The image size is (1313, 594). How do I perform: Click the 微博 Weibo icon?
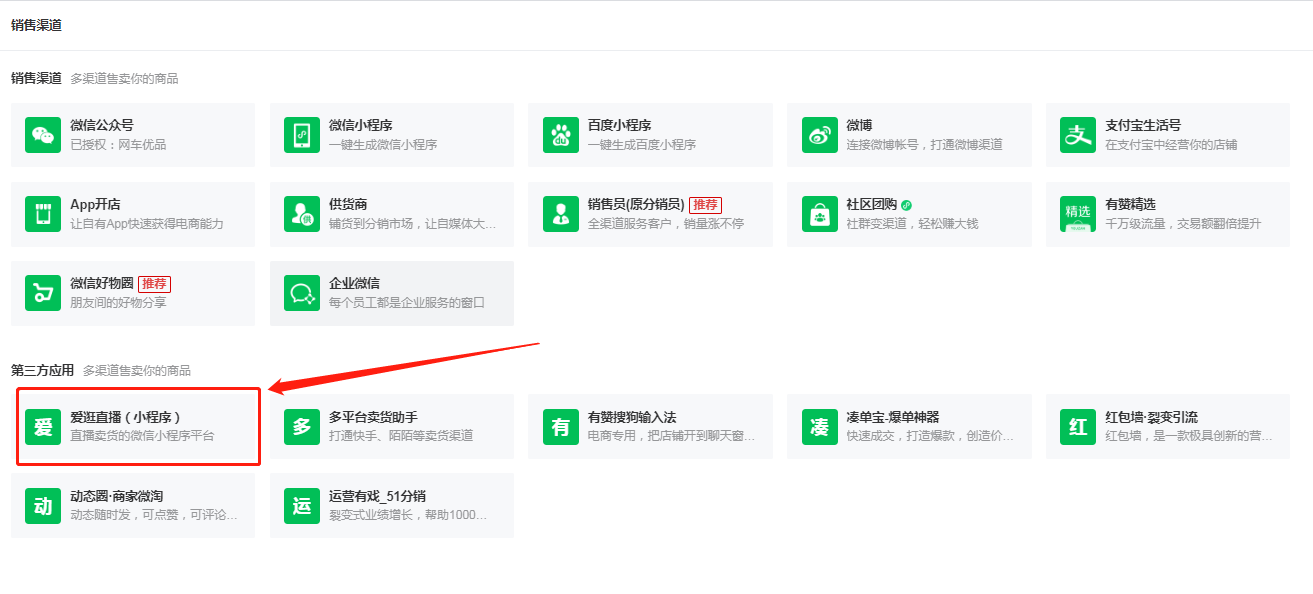coord(820,135)
